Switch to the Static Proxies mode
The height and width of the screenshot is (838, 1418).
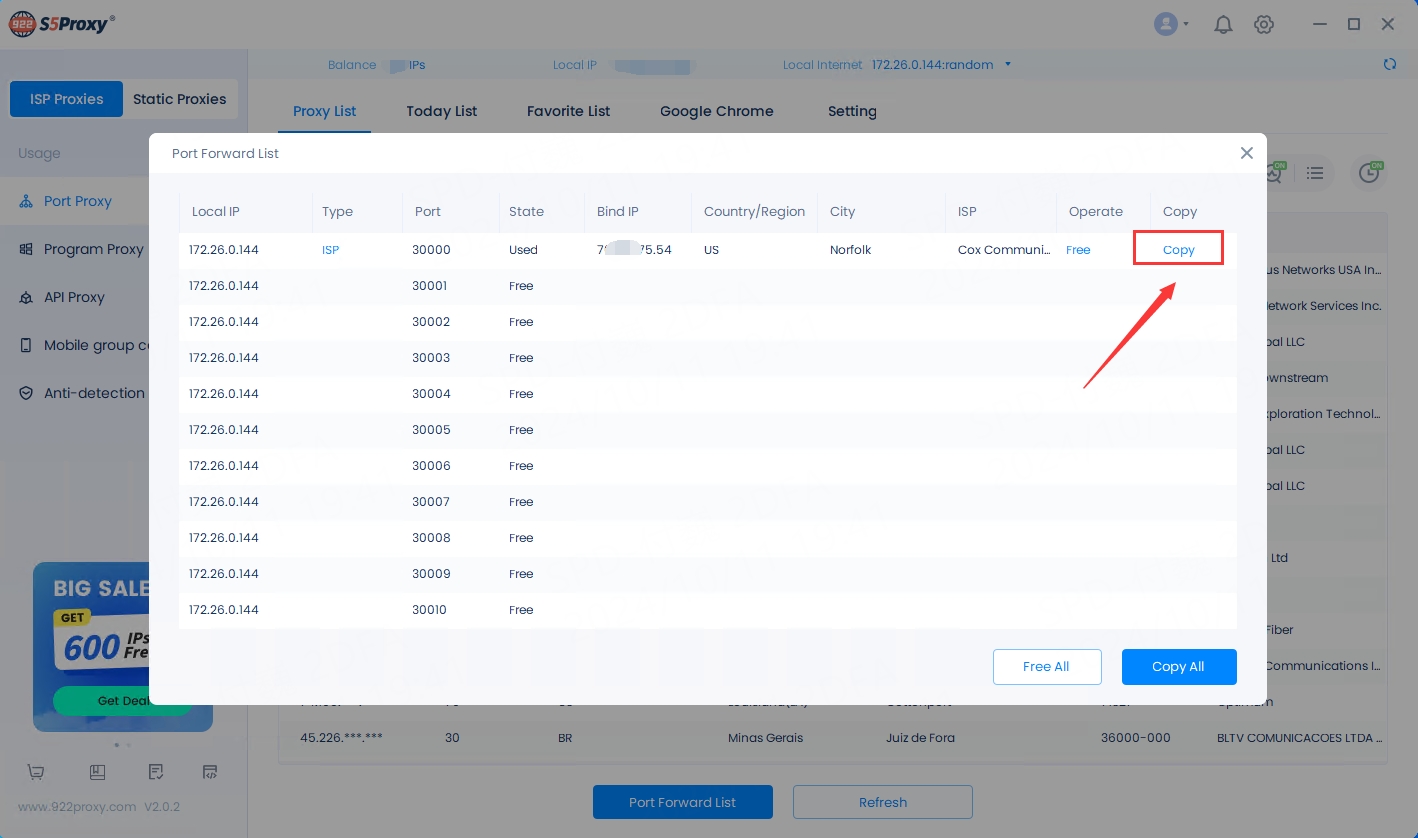click(180, 99)
